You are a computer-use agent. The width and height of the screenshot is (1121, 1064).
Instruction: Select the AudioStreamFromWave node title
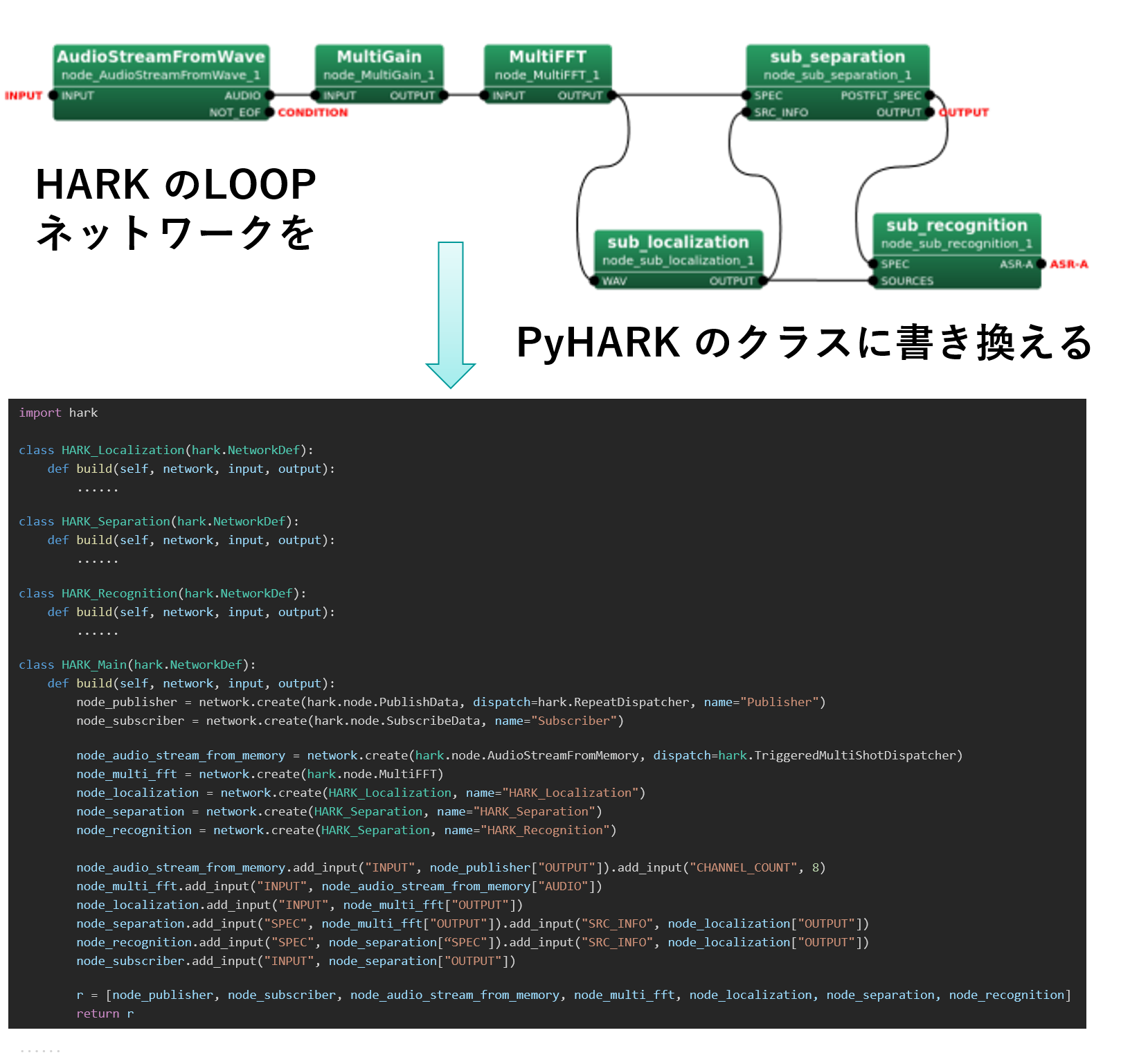pyautogui.click(x=161, y=57)
